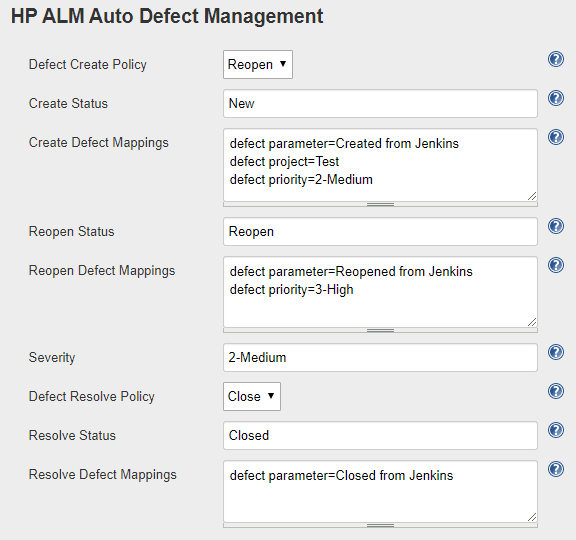Click into the Reopen Status field
This screenshot has height=540, width=576.
pyautogui.click(x=380, y=232)
